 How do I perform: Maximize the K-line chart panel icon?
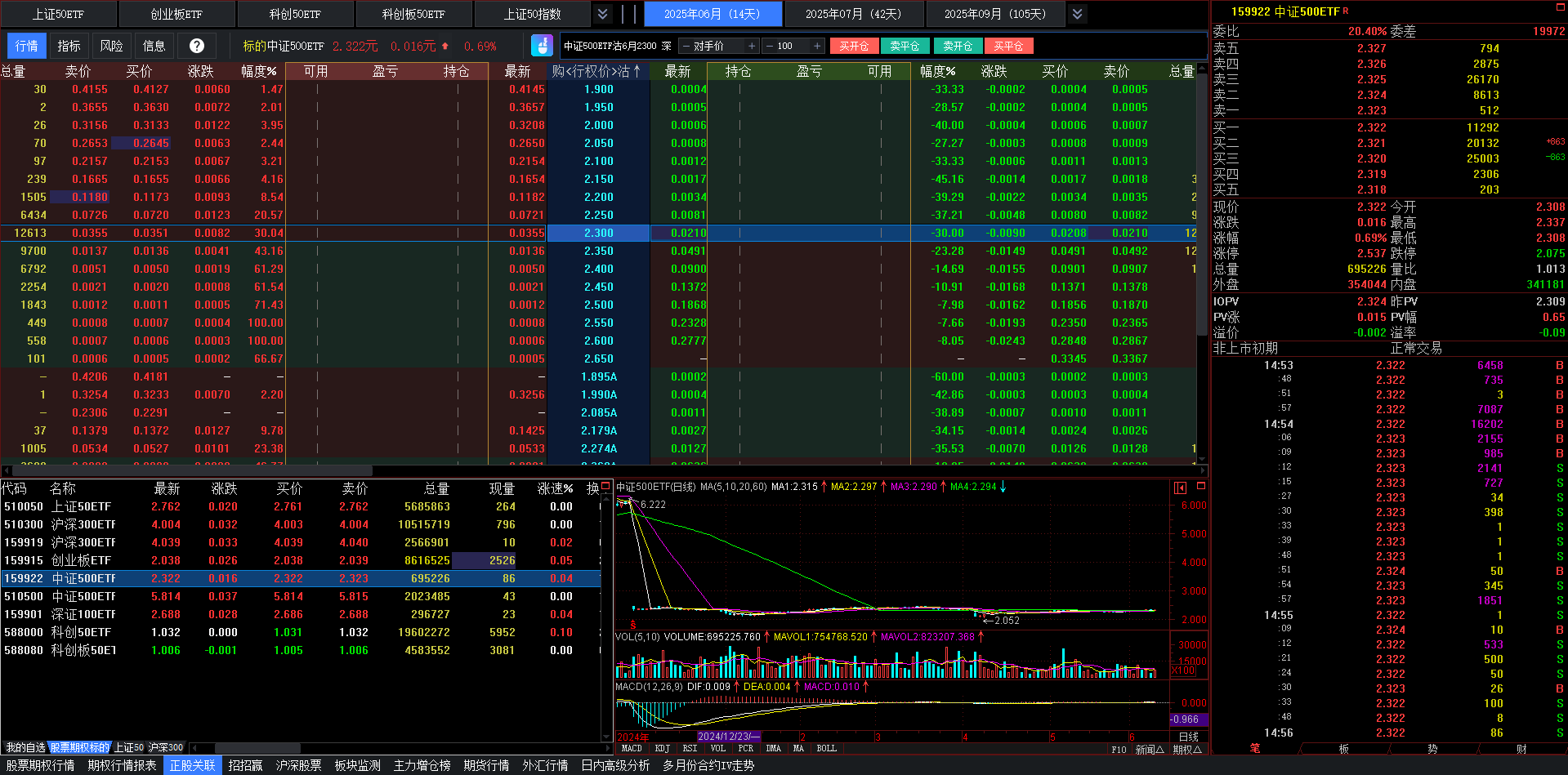click(1200, 486)
